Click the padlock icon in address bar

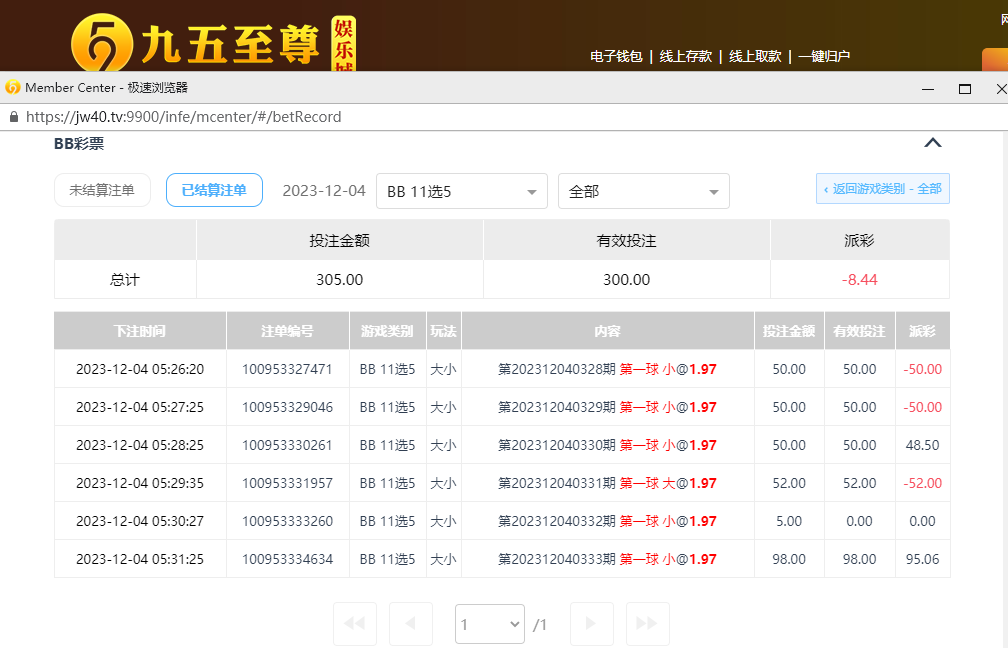click(x=13, y=117)
